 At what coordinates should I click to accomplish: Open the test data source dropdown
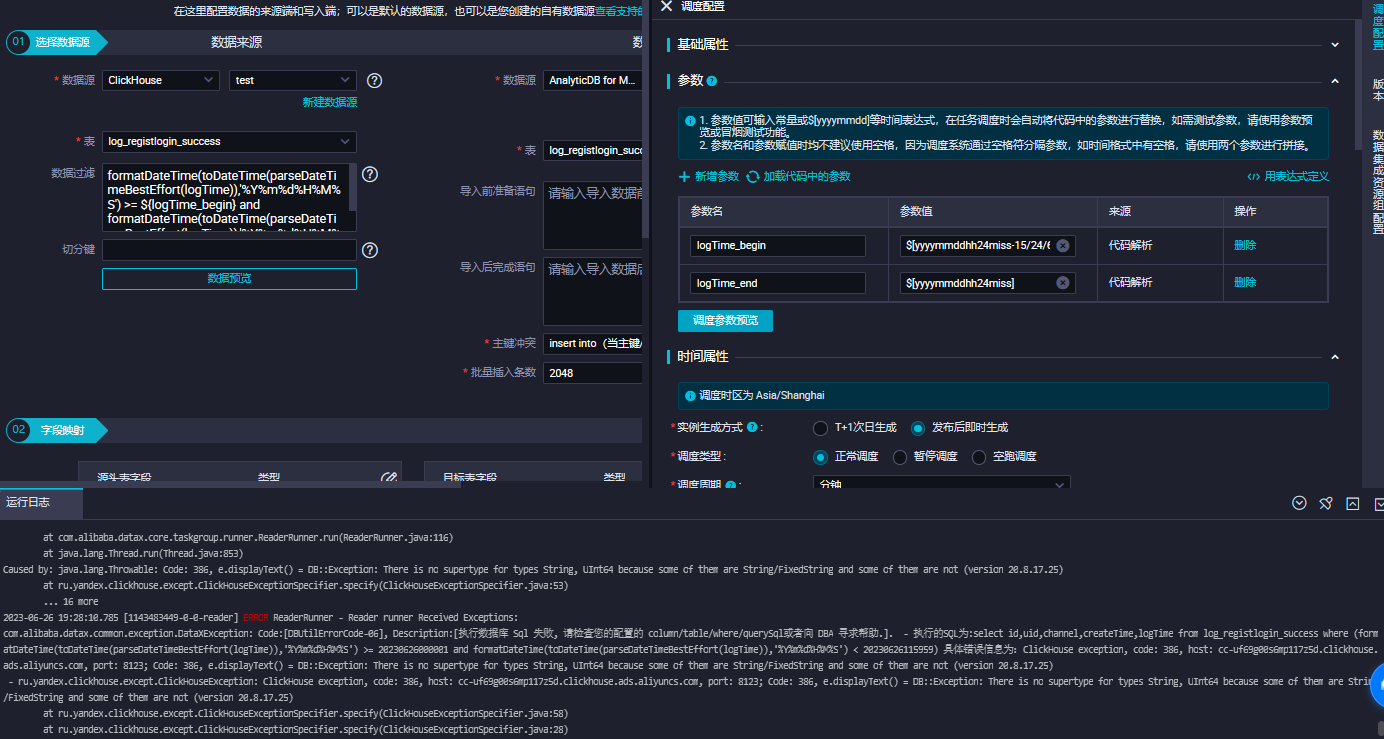point(293,80)
